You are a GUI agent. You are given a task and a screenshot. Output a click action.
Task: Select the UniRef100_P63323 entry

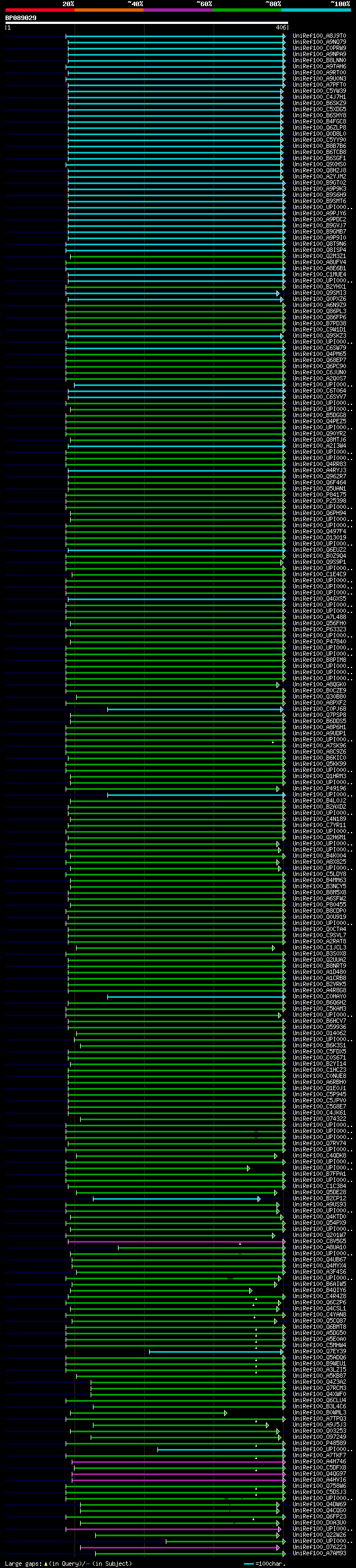pyautogui.click(x=319, y=630)
